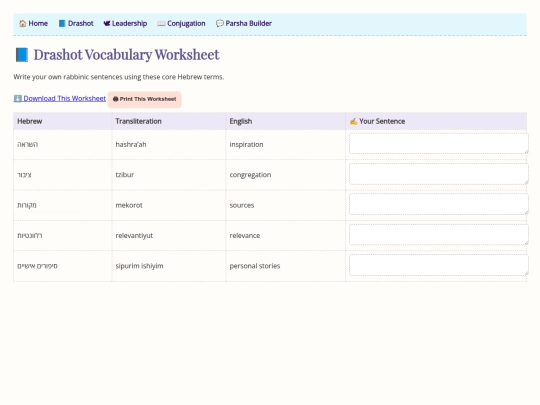
Task: Go to the Home nav link
Action: click(33, 23)
